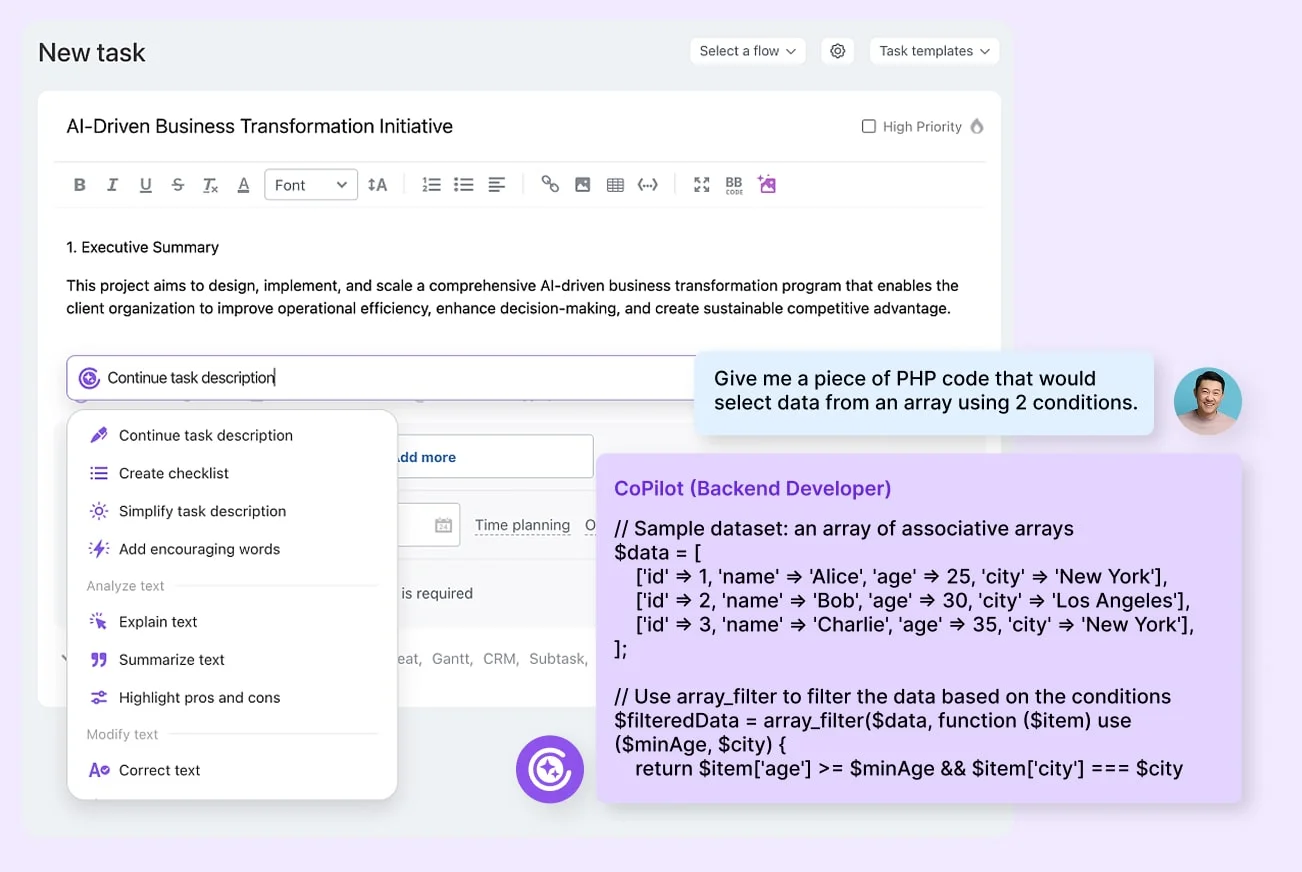Toggle bold formatting in the editor toolbar
The width and height of the screenshot is (1302, 872).
(80, 185)
